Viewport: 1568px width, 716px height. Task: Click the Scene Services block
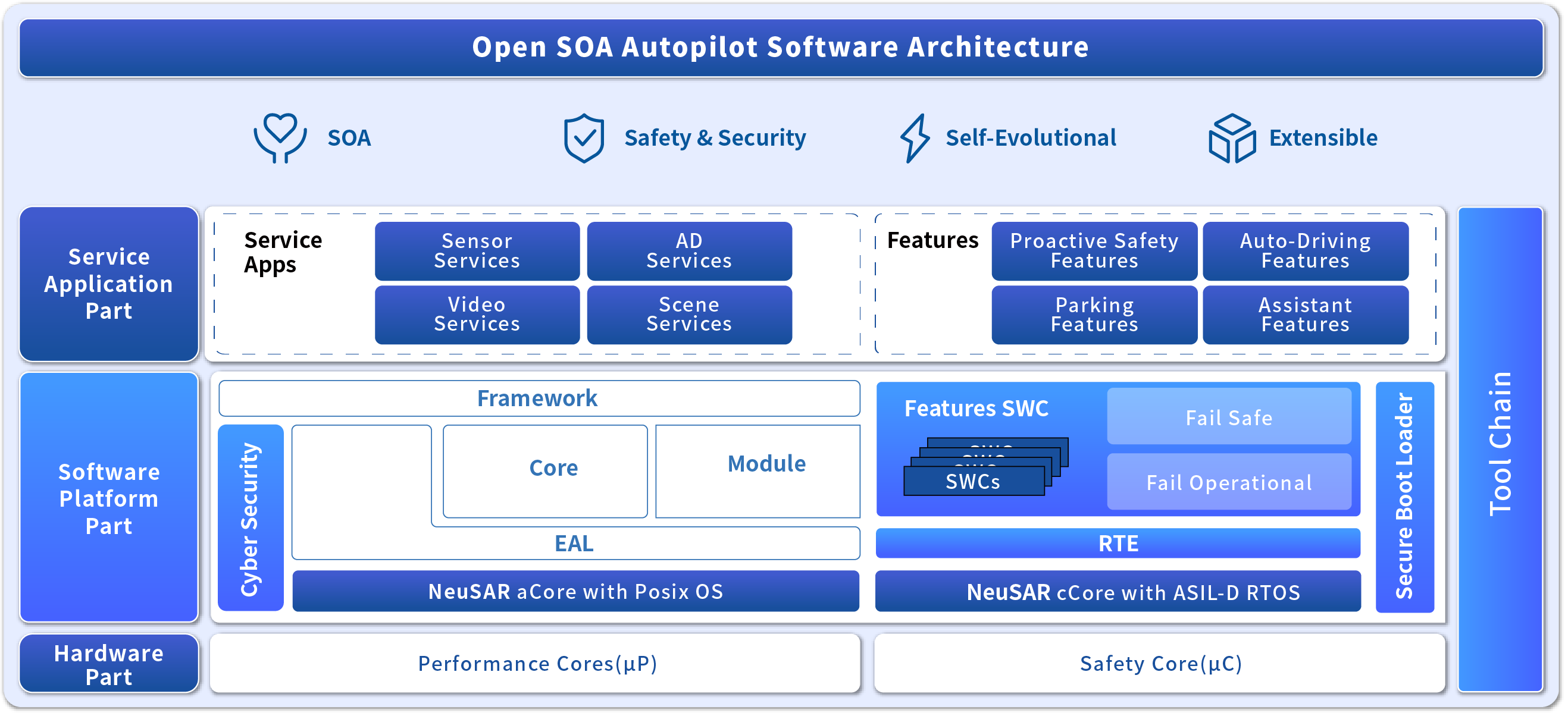click(x=688, y=314)
